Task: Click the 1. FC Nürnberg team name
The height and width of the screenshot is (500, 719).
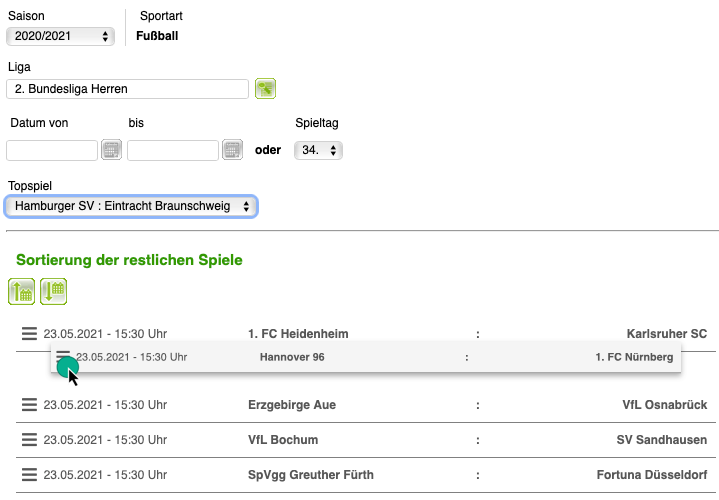Action: (x=634, y=357)
